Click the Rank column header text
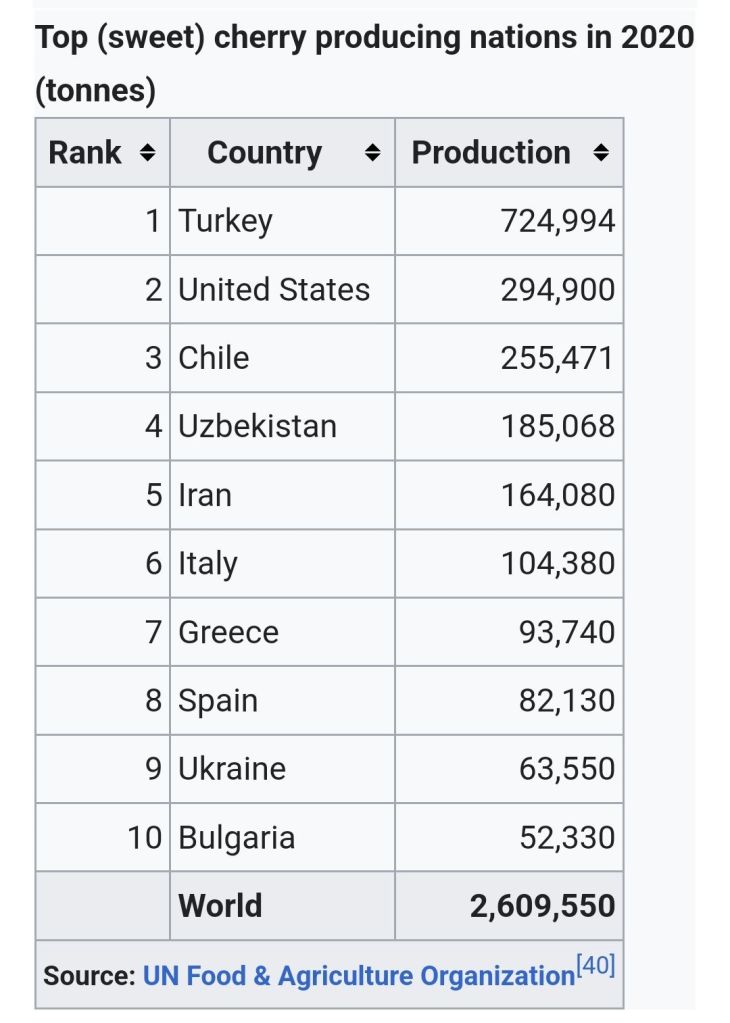Screen dimensions: 730x1023 [x=85, y=153]
